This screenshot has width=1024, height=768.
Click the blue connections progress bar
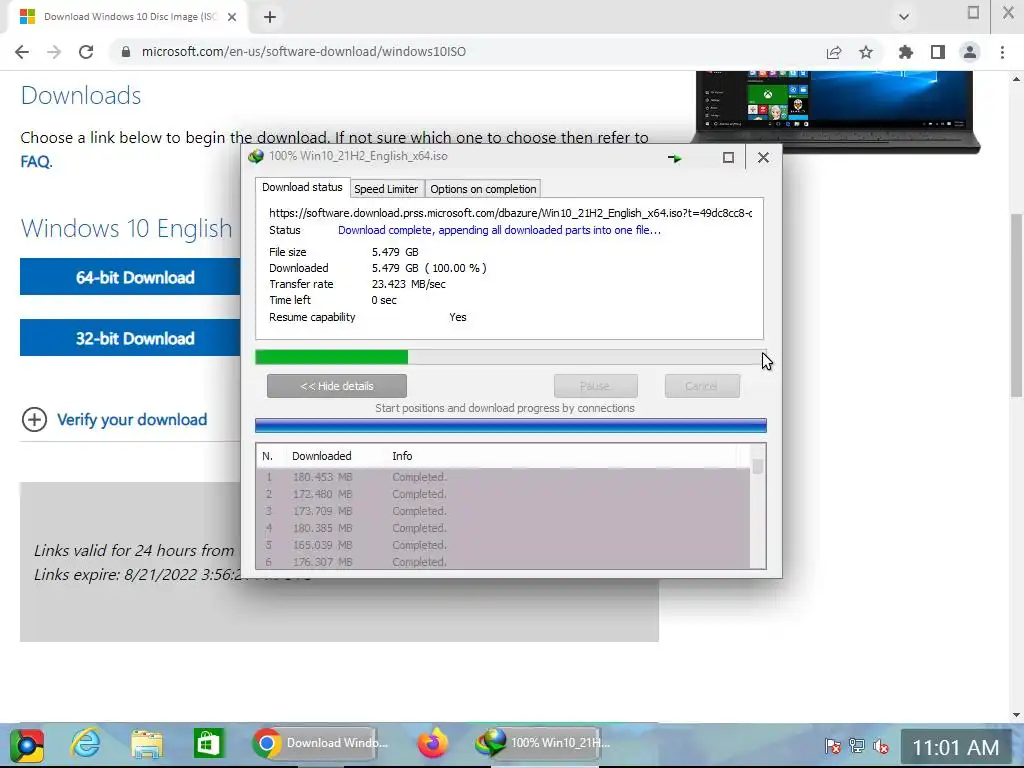(511, 426)
